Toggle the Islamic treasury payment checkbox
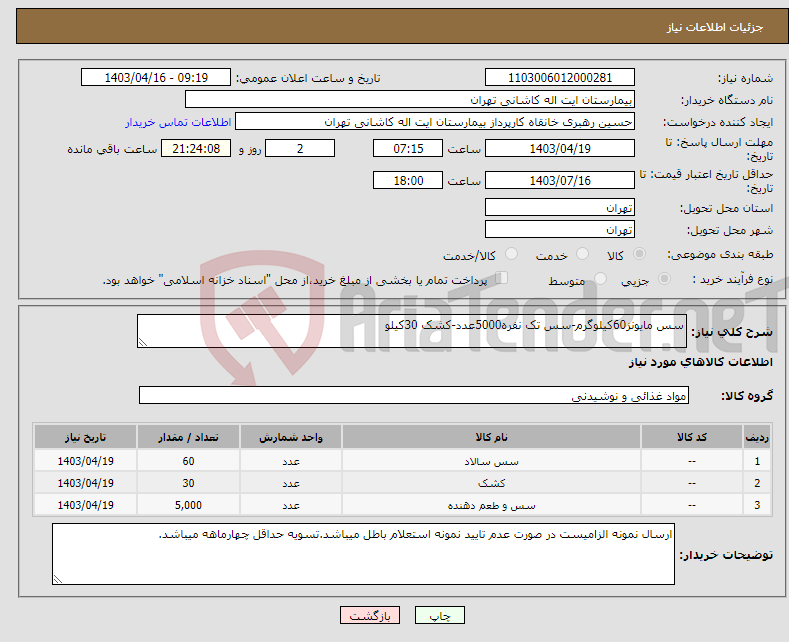 coord(502,278)
